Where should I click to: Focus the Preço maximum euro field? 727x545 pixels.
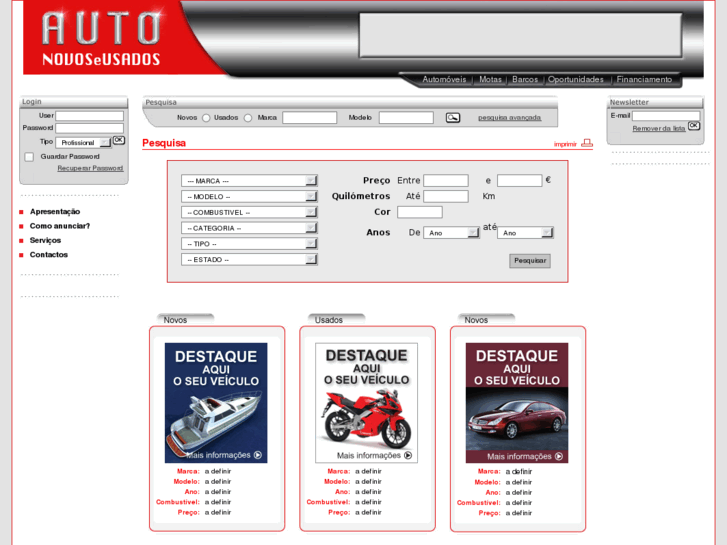point(520,180)
